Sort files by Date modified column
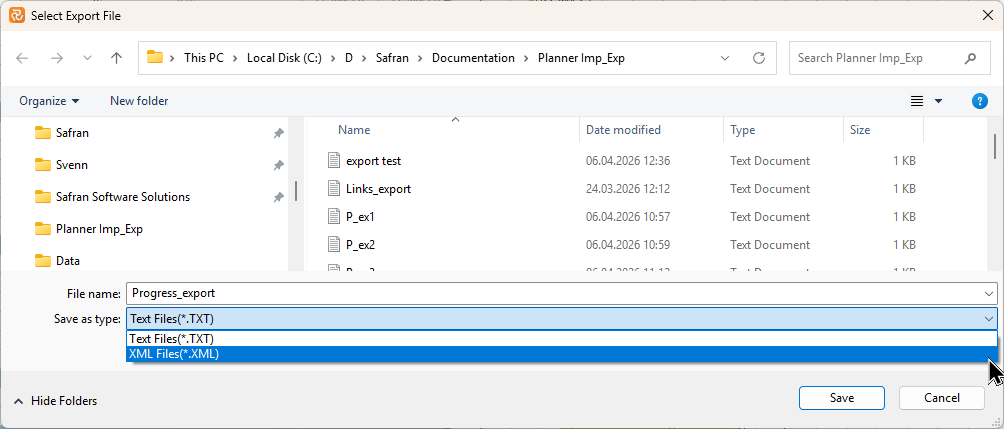The width and height of the screenshot is (1004, 429). click(623, 130)
